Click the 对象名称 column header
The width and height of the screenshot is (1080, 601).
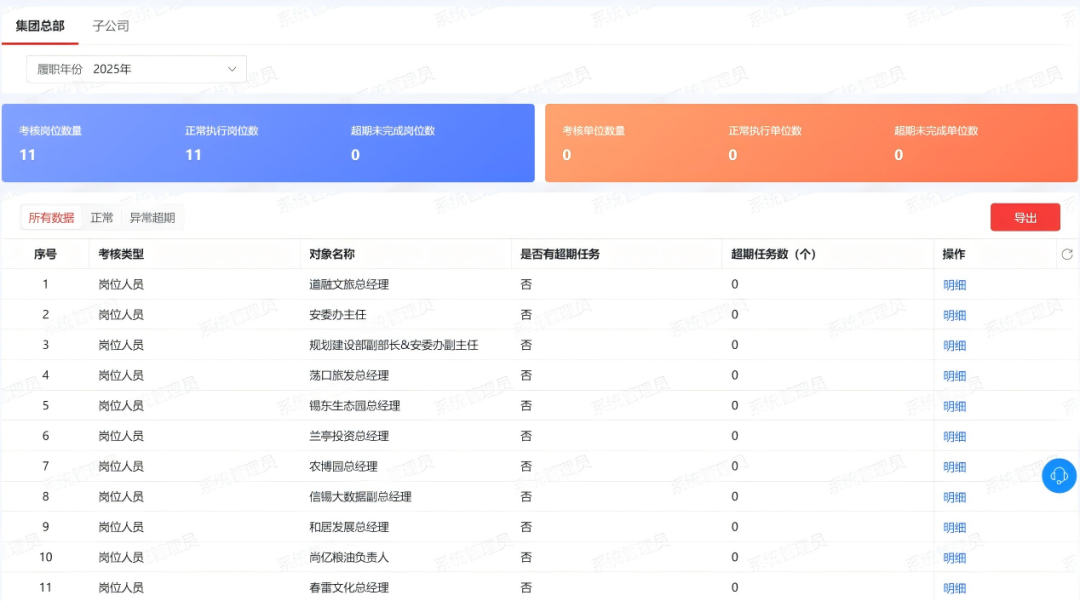coord(332,255)
